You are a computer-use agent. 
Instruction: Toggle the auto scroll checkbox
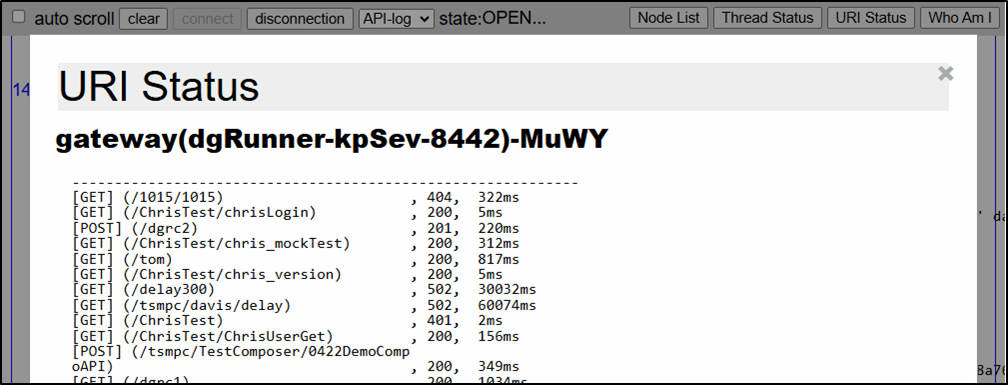[20, 17]
